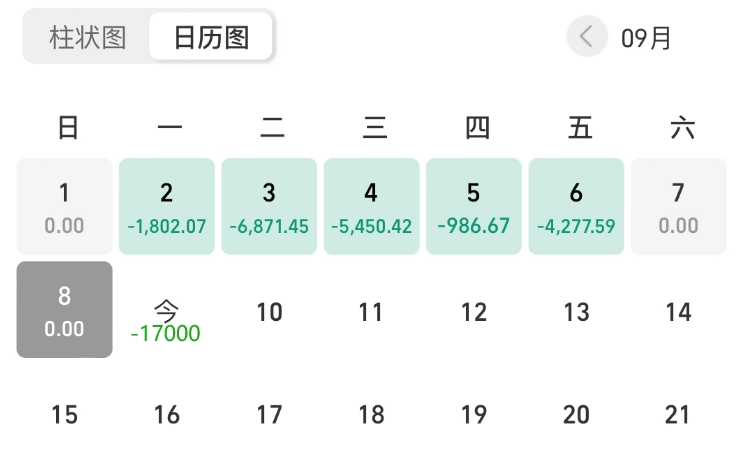
Task: Go to previous month with left chevron
Action: pyautogui.click(x=587, y=36)
